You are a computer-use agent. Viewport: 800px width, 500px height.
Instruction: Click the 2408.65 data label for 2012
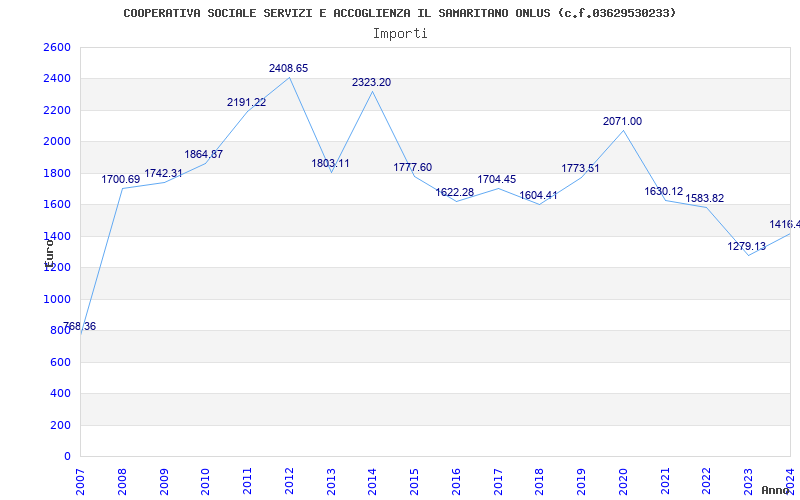288,68
